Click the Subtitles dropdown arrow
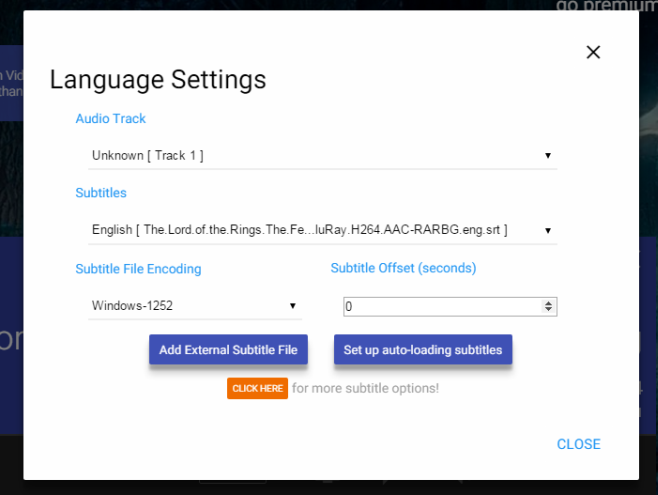 548,230
